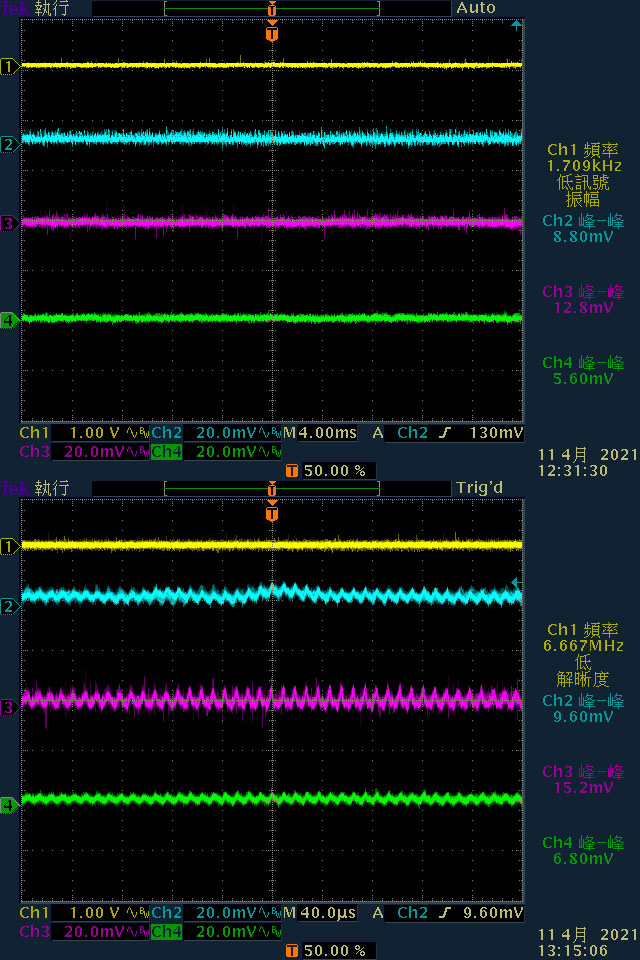The height and width of the screenshot is (960, 640).
Task: Click the Ch1 ground marker in the Trig'd capture
Action: coord(9,546)
